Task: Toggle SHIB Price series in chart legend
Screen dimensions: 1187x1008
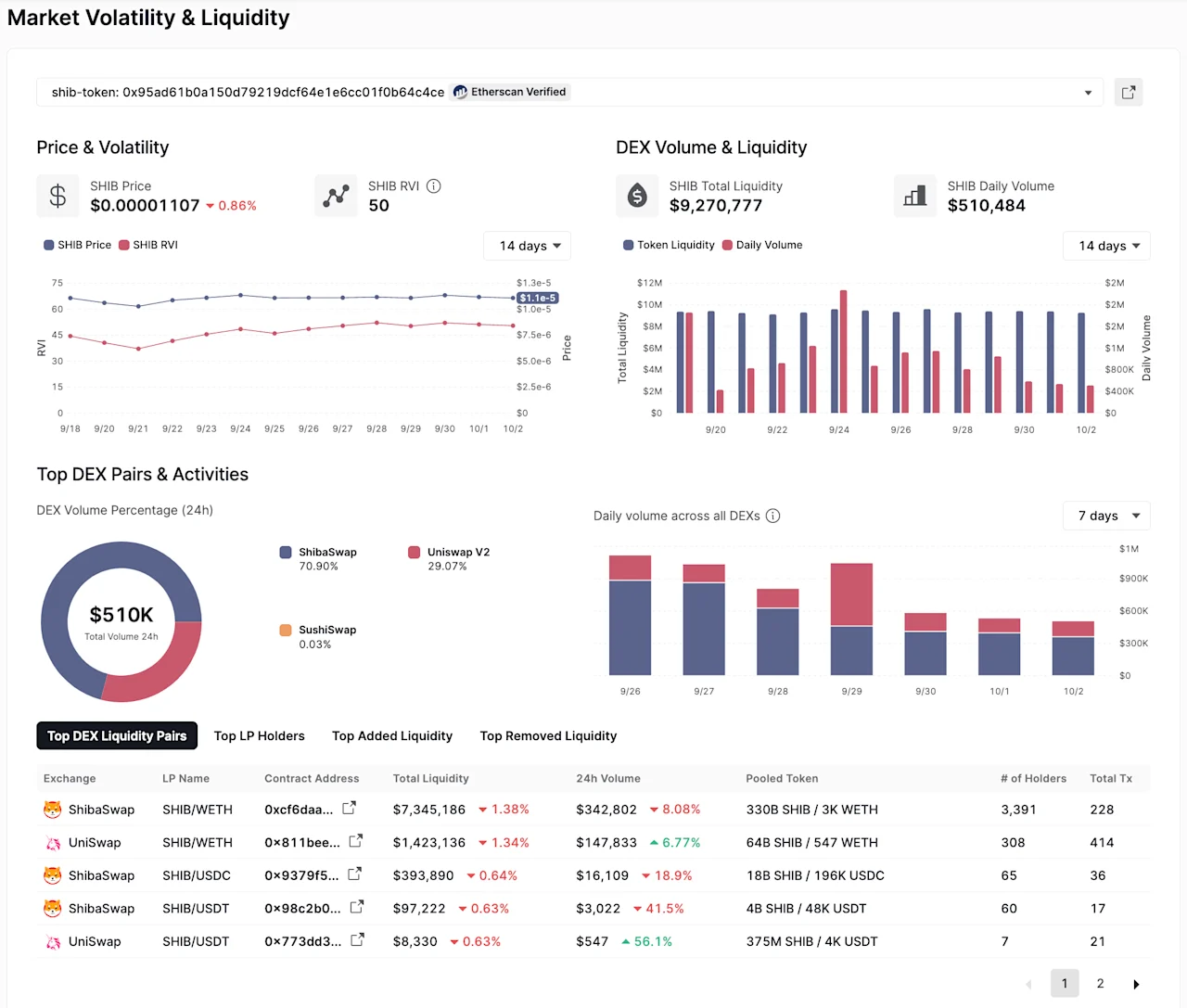Action: (x=77, y=245)
